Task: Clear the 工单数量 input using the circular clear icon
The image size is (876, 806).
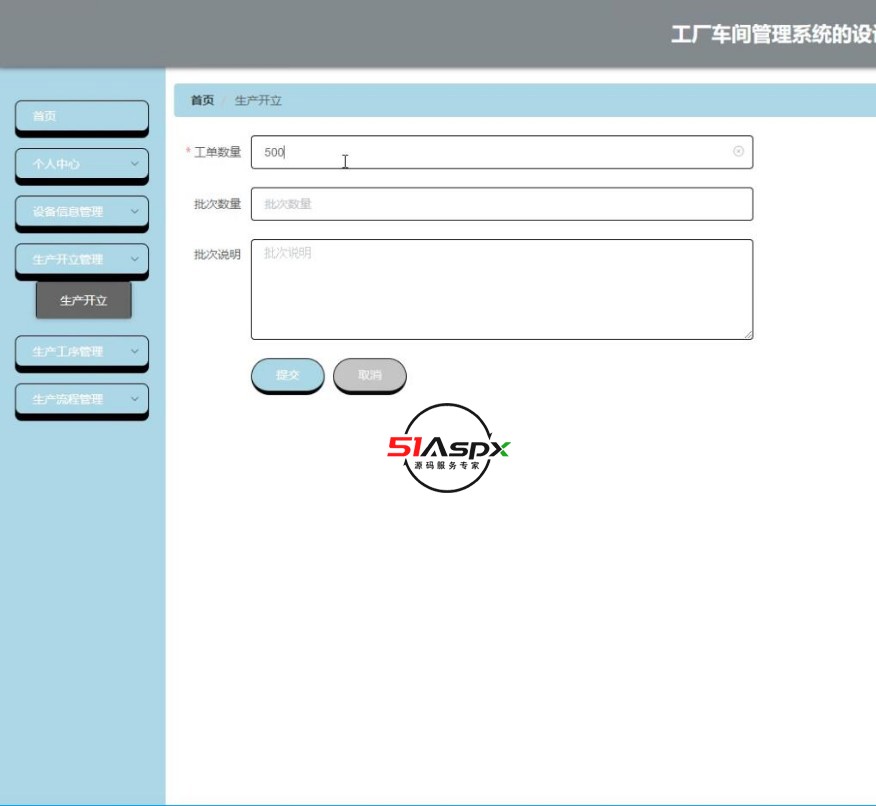Action: pyautogui.click(x=737, y=151)
